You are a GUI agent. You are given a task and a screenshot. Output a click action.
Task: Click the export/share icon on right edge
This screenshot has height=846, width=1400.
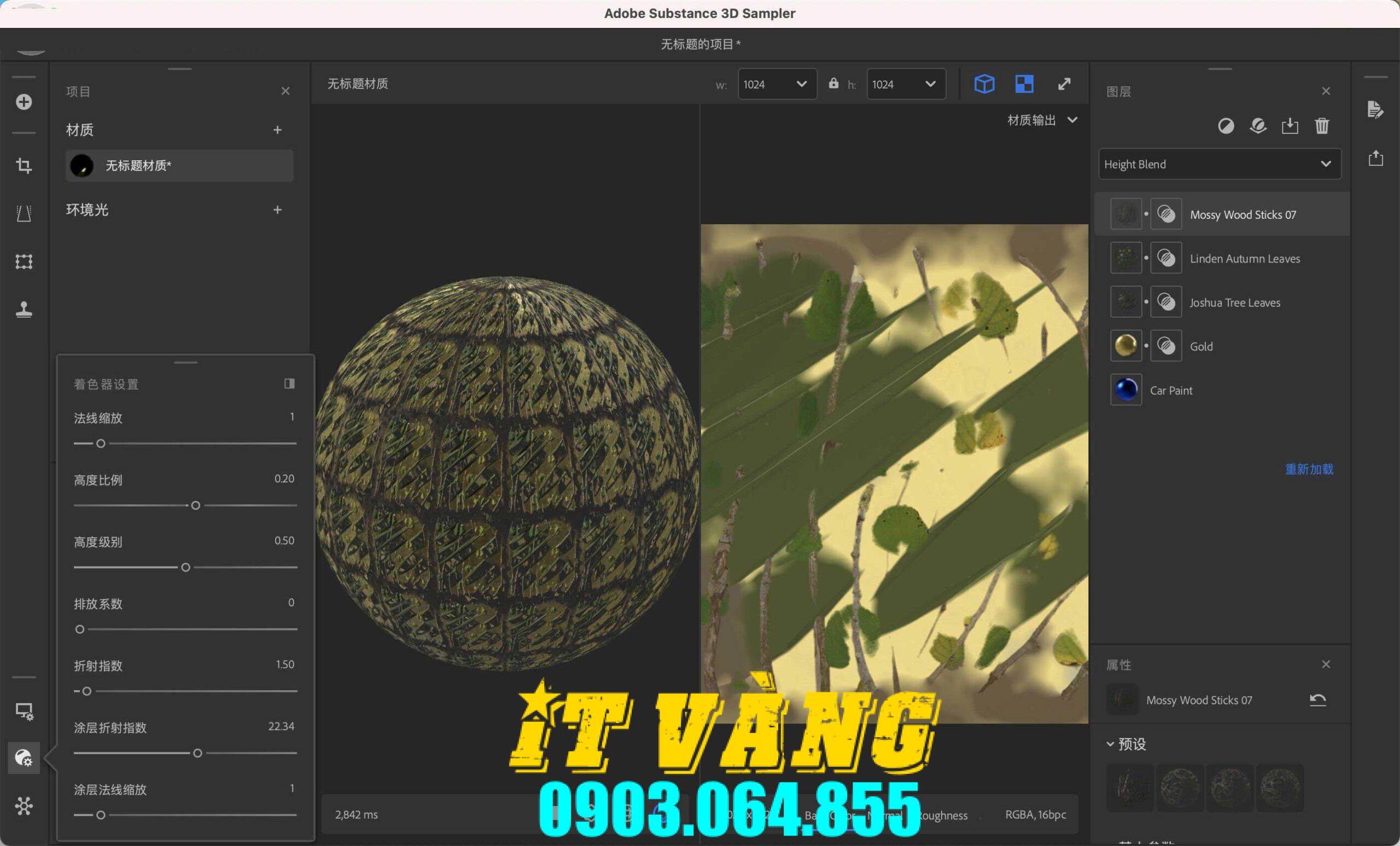pyautogui.click(x=1375, y=158)
